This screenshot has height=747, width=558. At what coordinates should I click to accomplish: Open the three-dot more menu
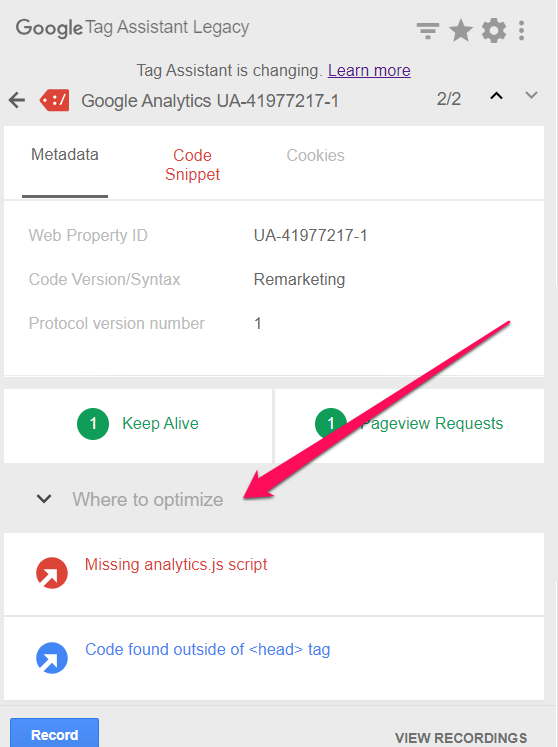522,31
